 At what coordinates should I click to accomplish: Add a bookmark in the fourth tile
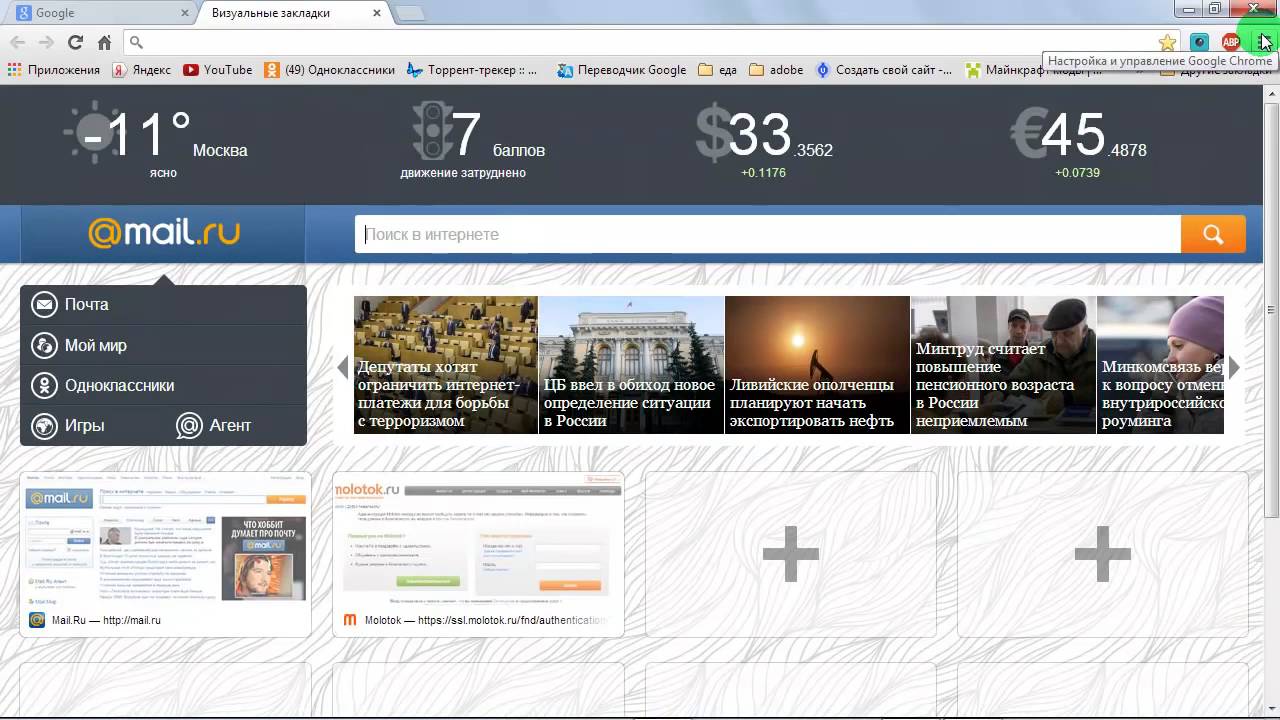pos(1103,554)
